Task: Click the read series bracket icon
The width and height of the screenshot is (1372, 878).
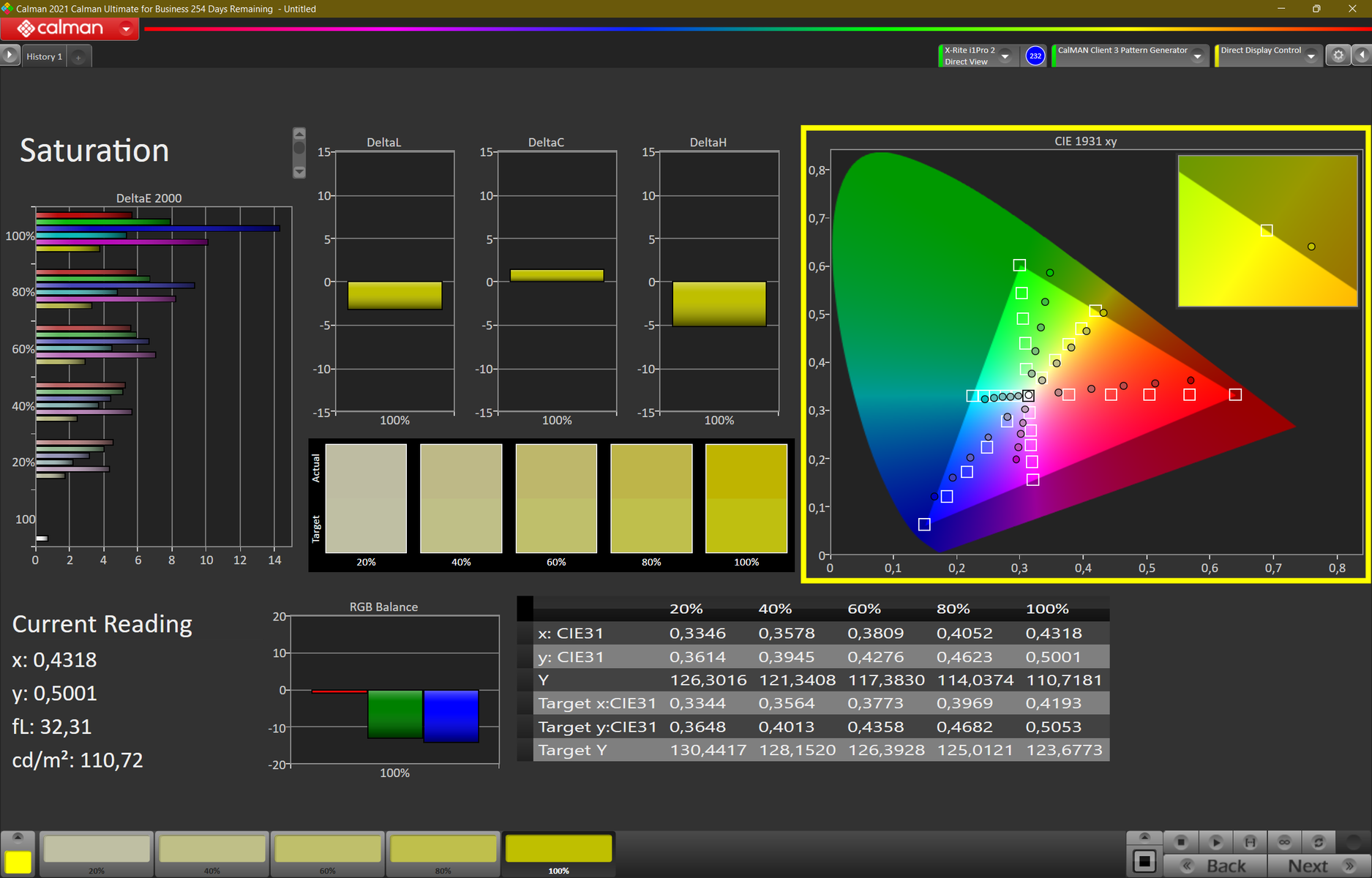Action: (x=1250, y=842)
